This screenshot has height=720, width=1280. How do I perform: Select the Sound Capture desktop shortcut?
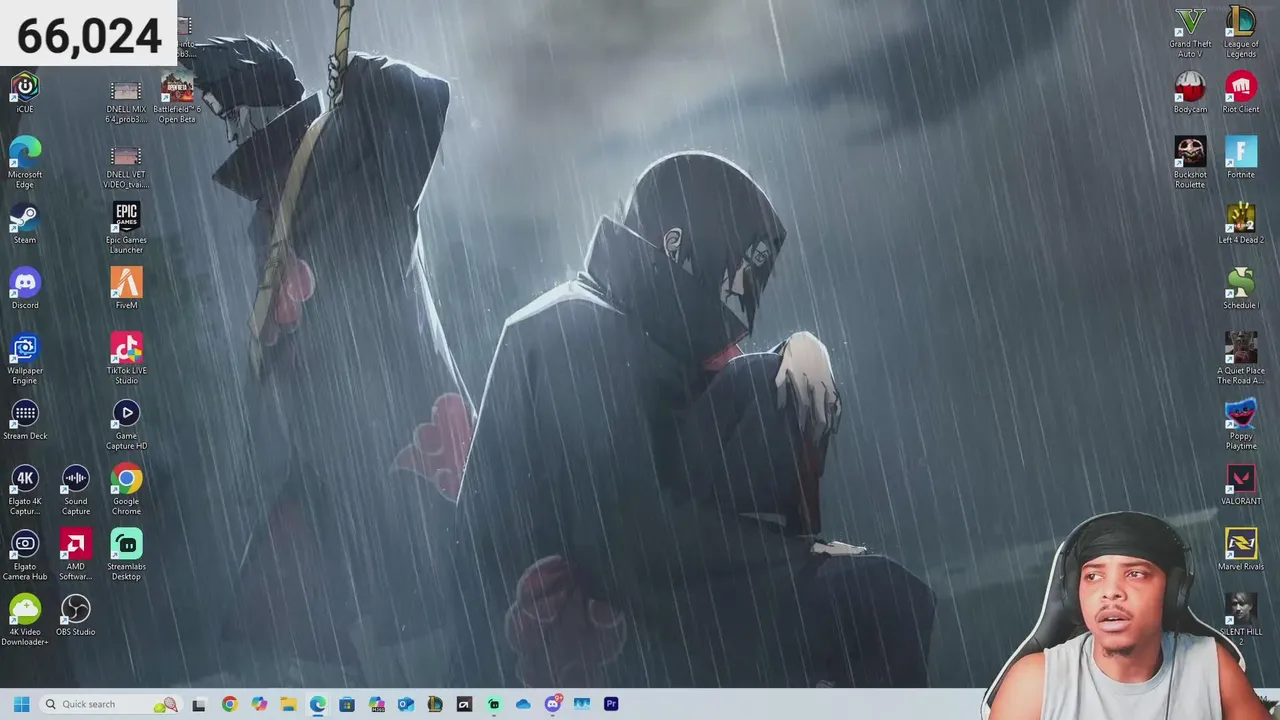pyautogui.click(x=76, y=490)
